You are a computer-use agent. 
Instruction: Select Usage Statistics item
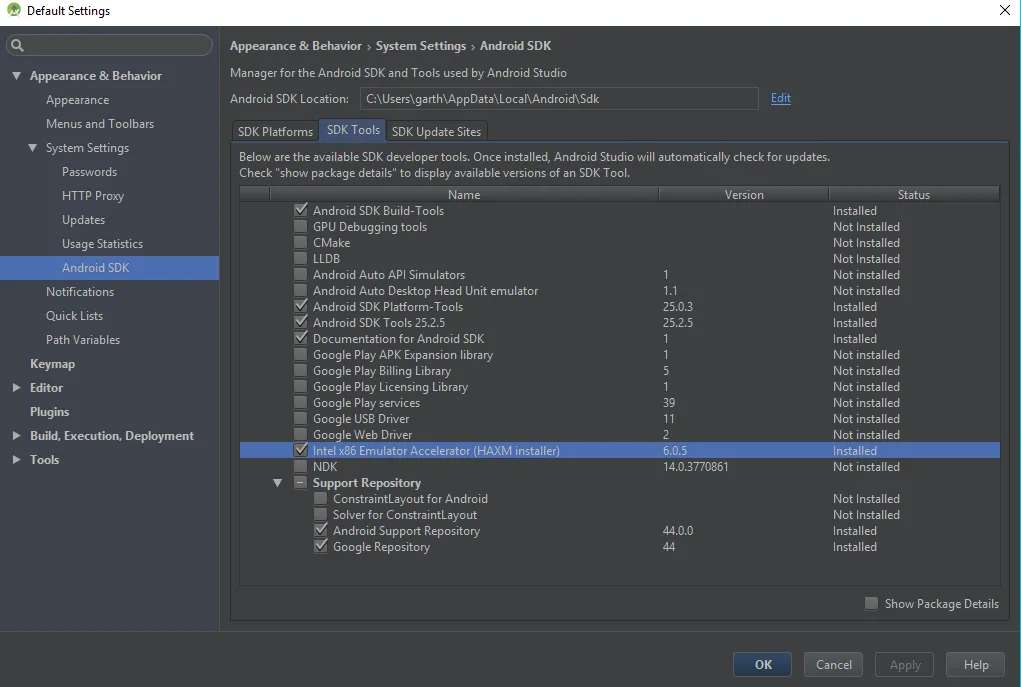tap(102, 244)
